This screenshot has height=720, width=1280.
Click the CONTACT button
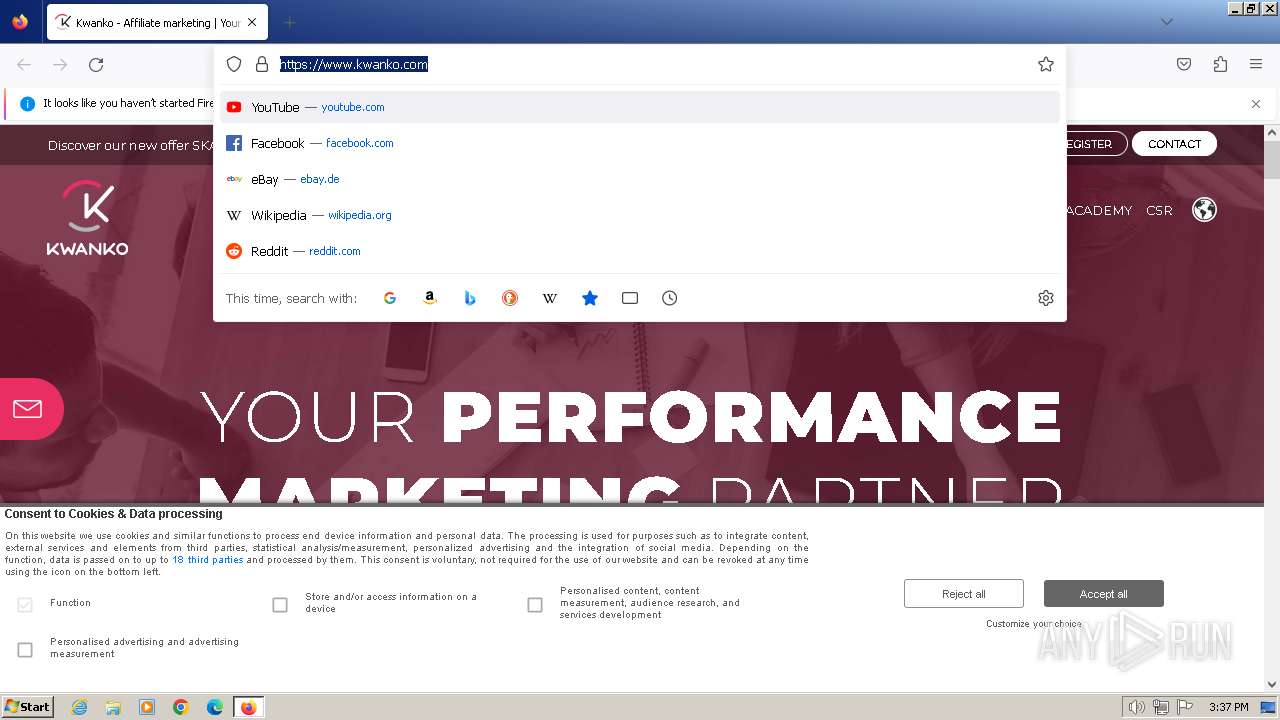pos(1174,144)
